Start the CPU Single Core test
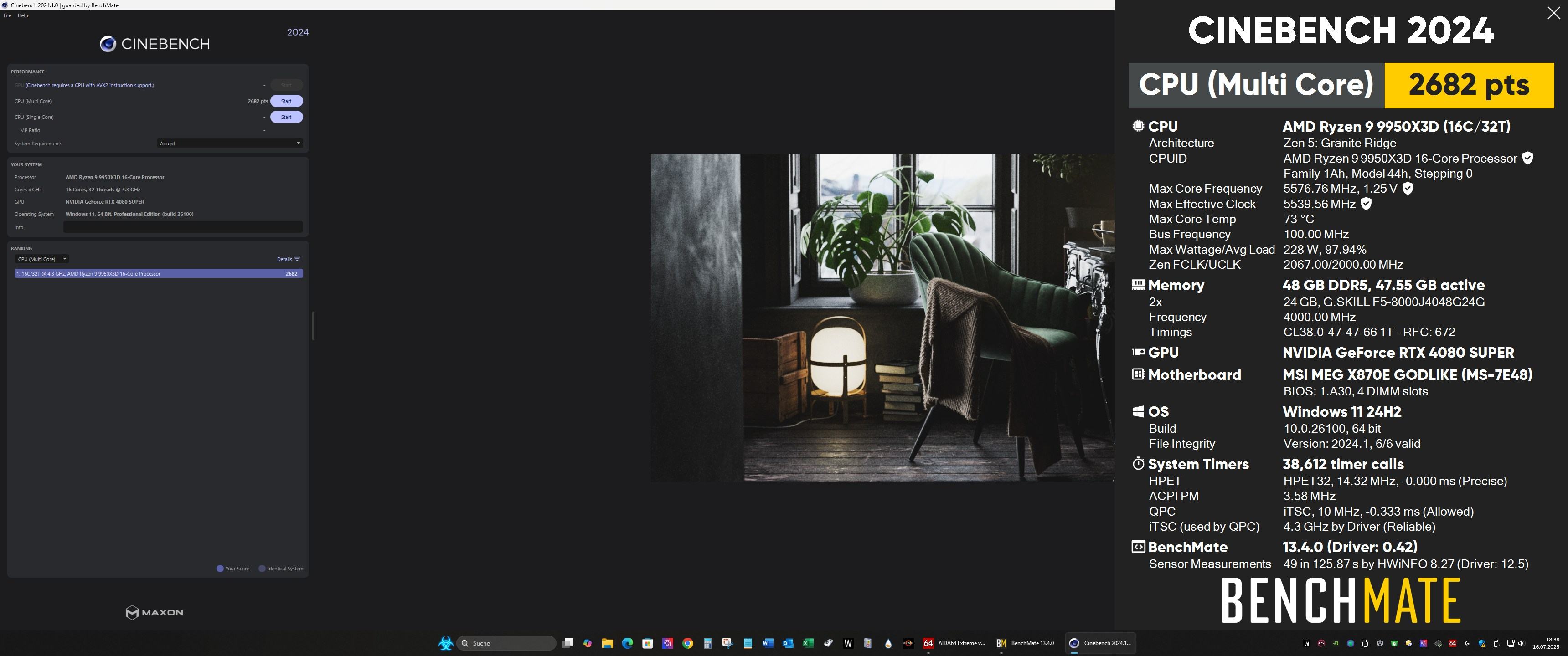The image size is (1568, 656). pos(286,117)
